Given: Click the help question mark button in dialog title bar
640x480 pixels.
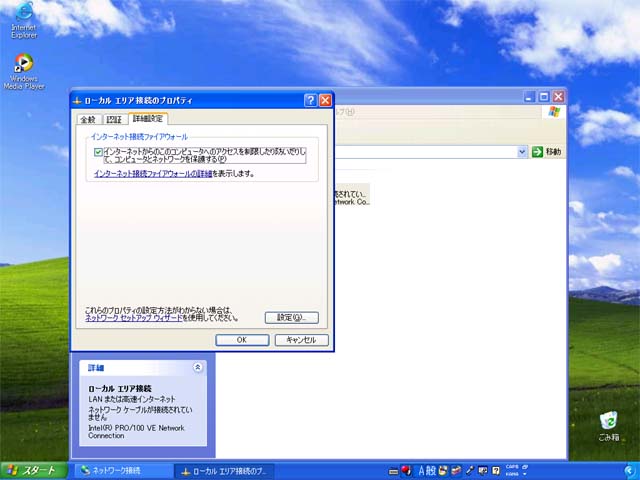Looking at the screenshot, I should point(311,100).
